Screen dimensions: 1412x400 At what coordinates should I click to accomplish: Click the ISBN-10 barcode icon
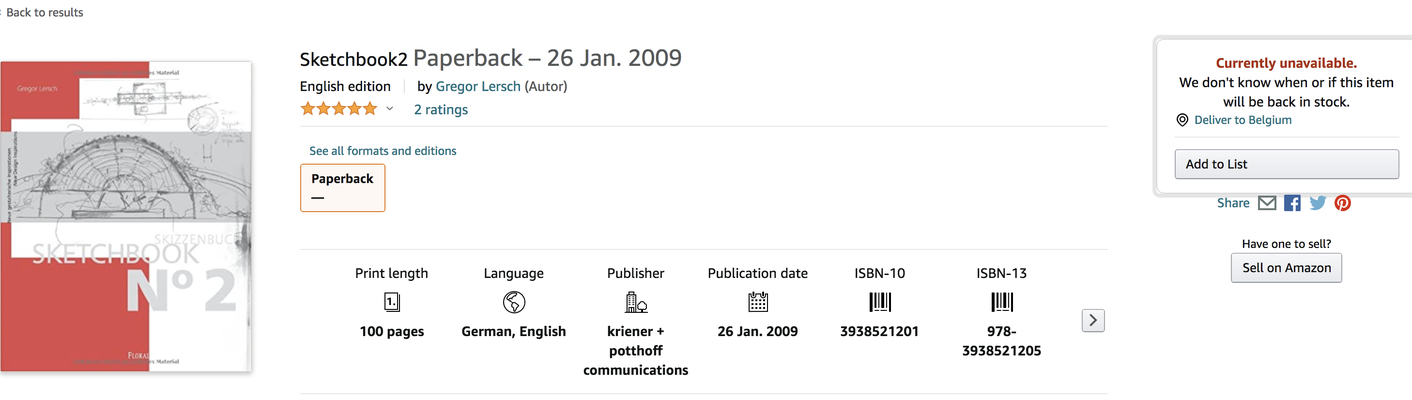coord(880,302)
